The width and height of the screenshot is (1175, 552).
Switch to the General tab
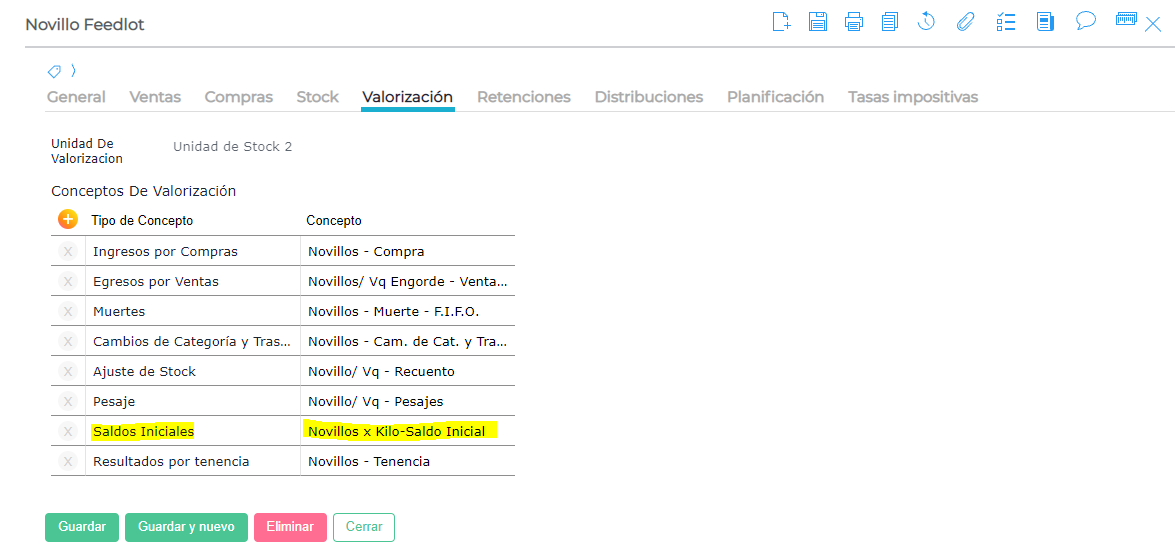coord(76,97)
